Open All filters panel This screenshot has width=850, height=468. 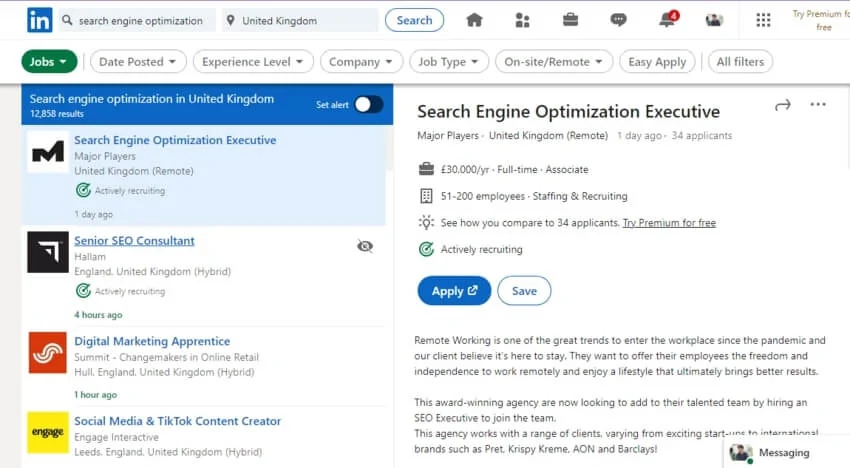click(x=740, y=62)
